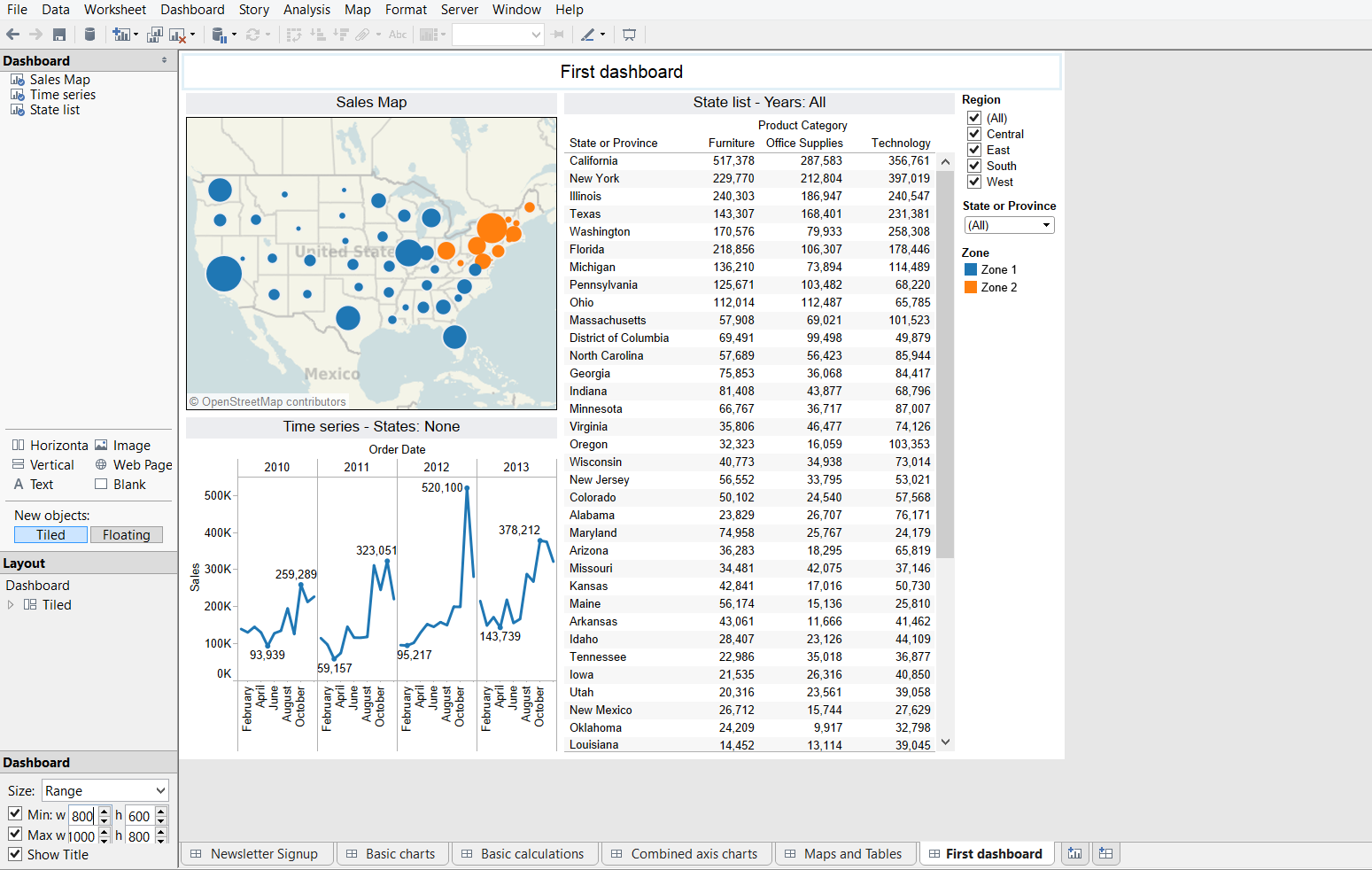1372x870 pixels.
Task: Open the New Worksheet dropdown arrow
Action: [x=136, y=35]
